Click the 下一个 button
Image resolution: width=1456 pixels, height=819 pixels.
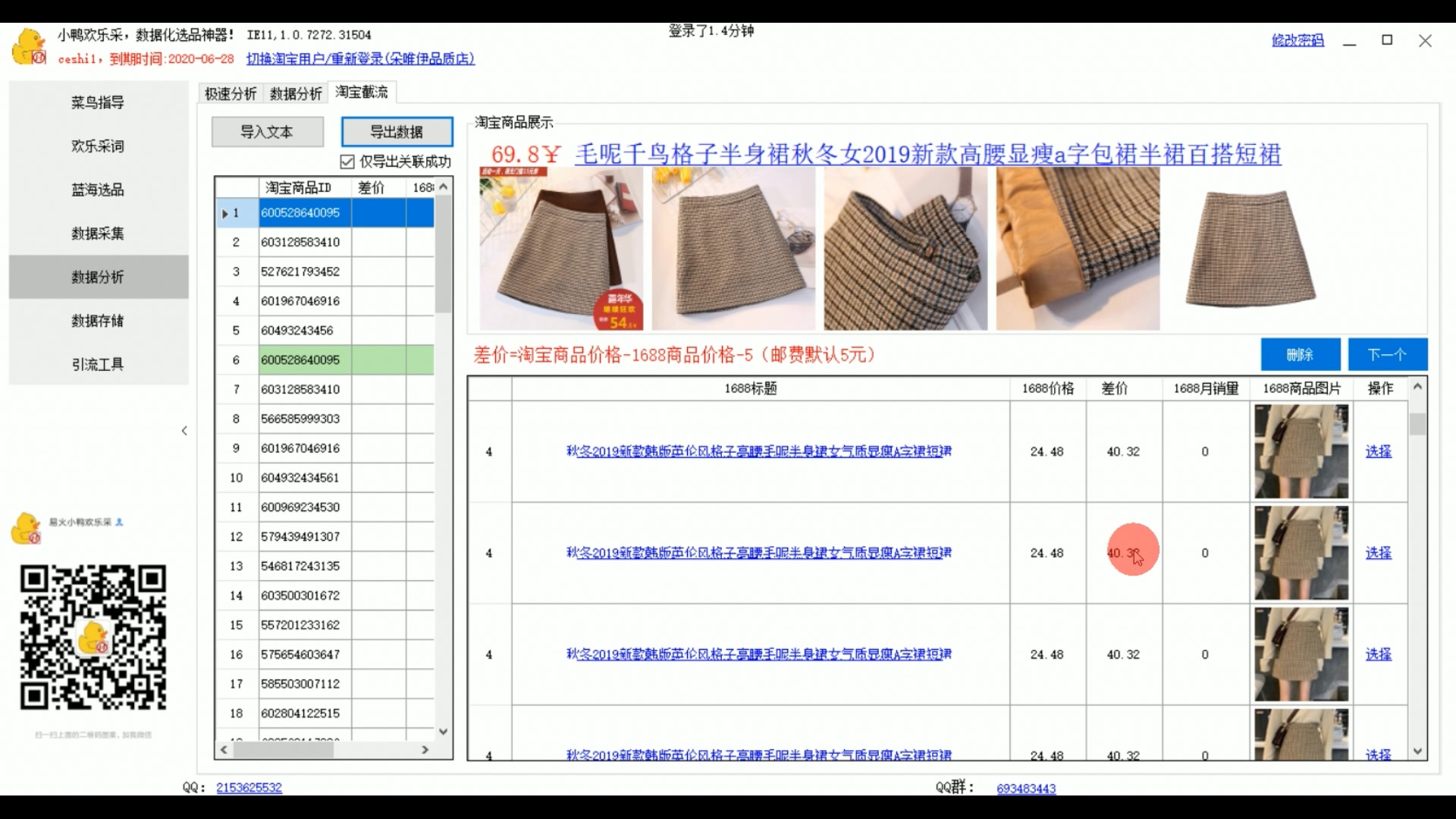coord(1387,354)
